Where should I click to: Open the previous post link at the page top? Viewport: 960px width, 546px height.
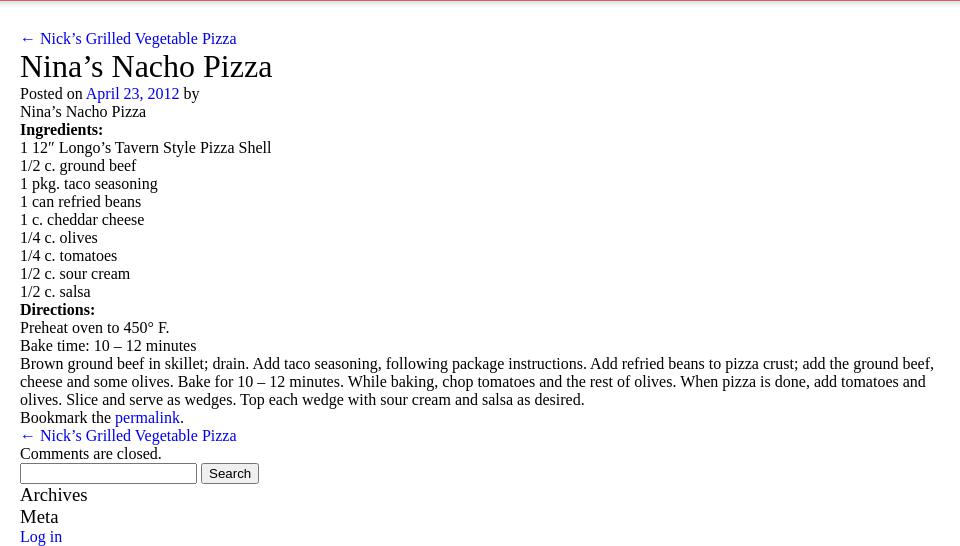pyautogui.click(x=128, y=39)
